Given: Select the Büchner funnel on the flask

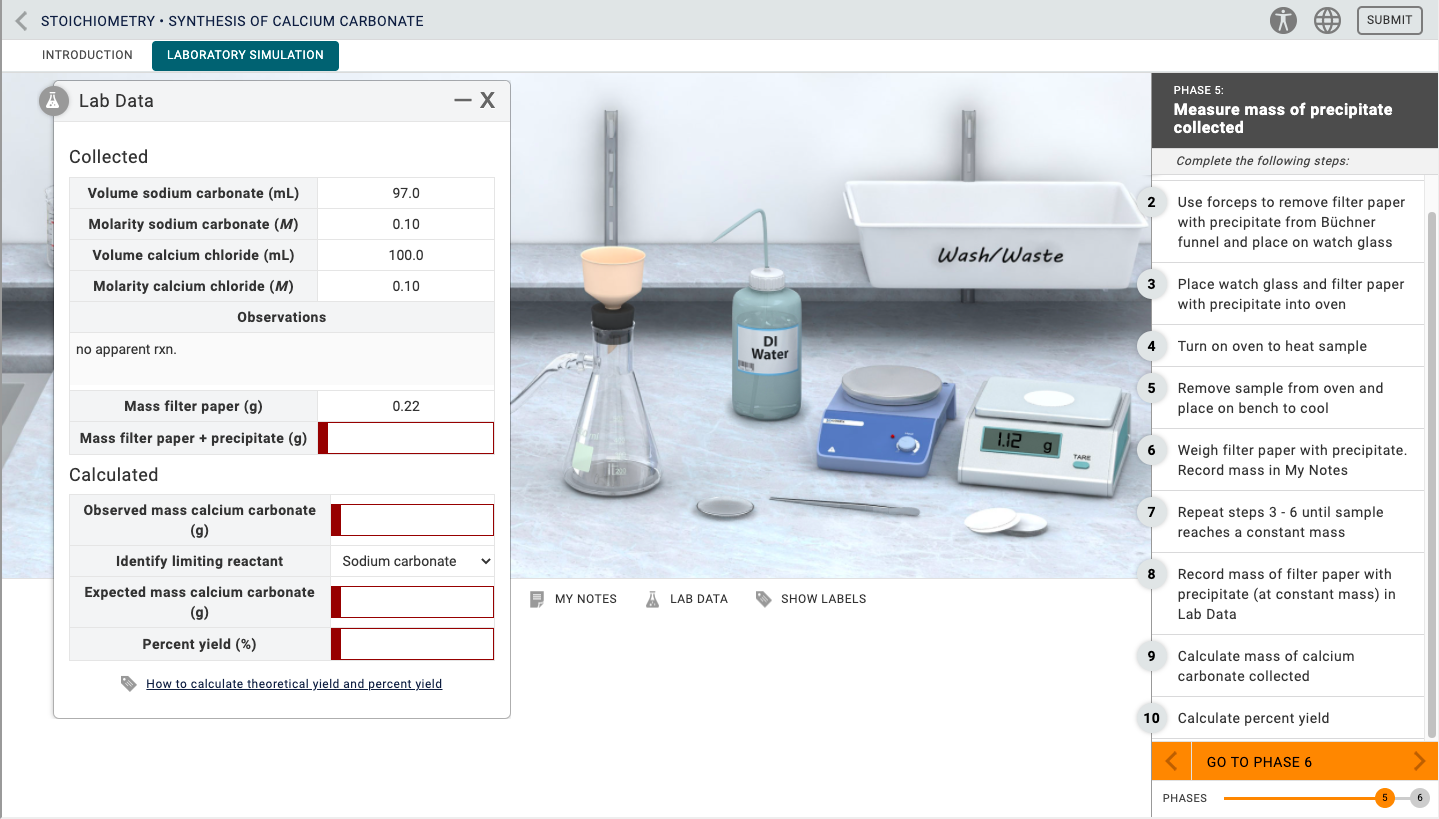Looking at the screenshot, I should click(613, 275).
